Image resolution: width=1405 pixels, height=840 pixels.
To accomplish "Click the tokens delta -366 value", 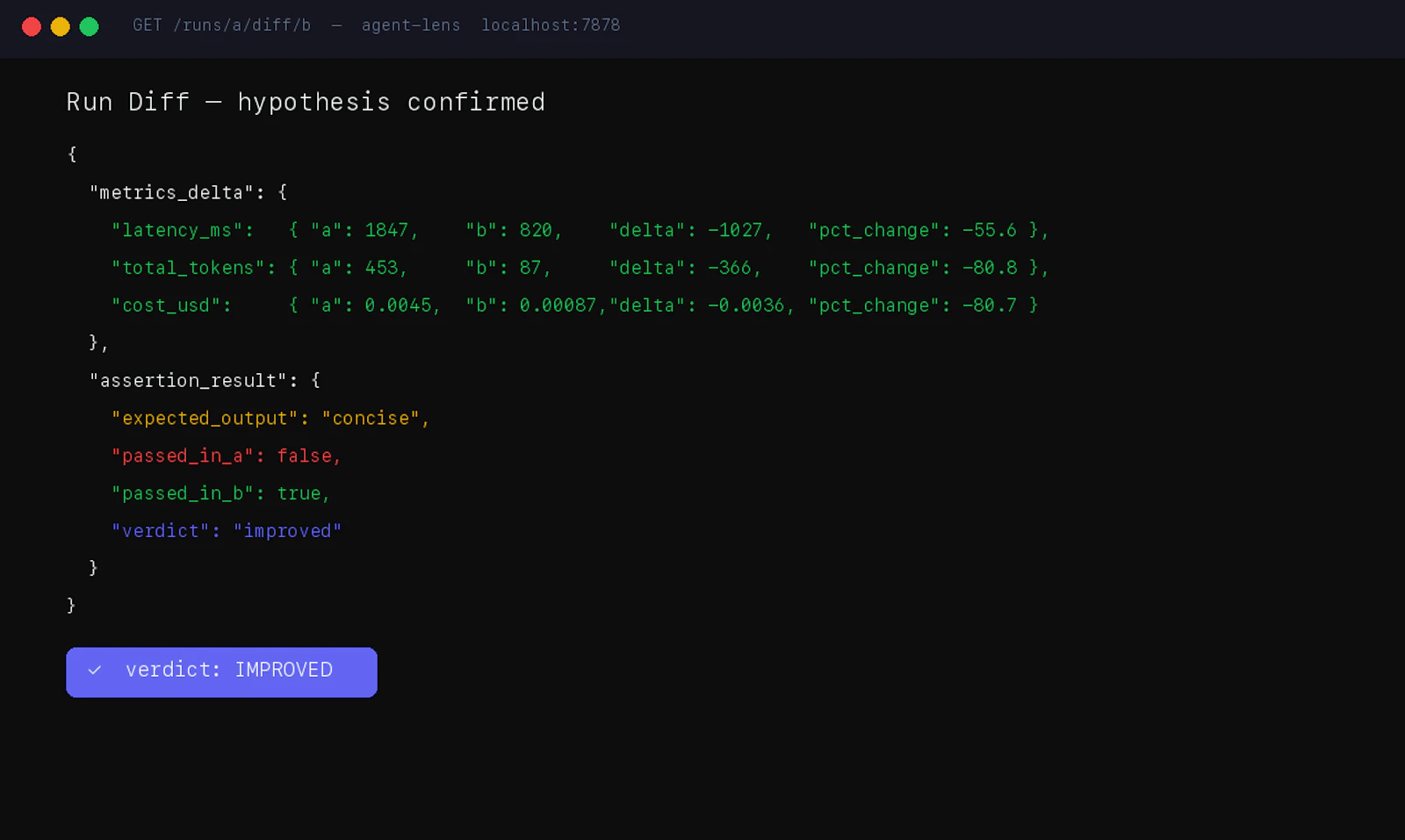I will 730,268.
